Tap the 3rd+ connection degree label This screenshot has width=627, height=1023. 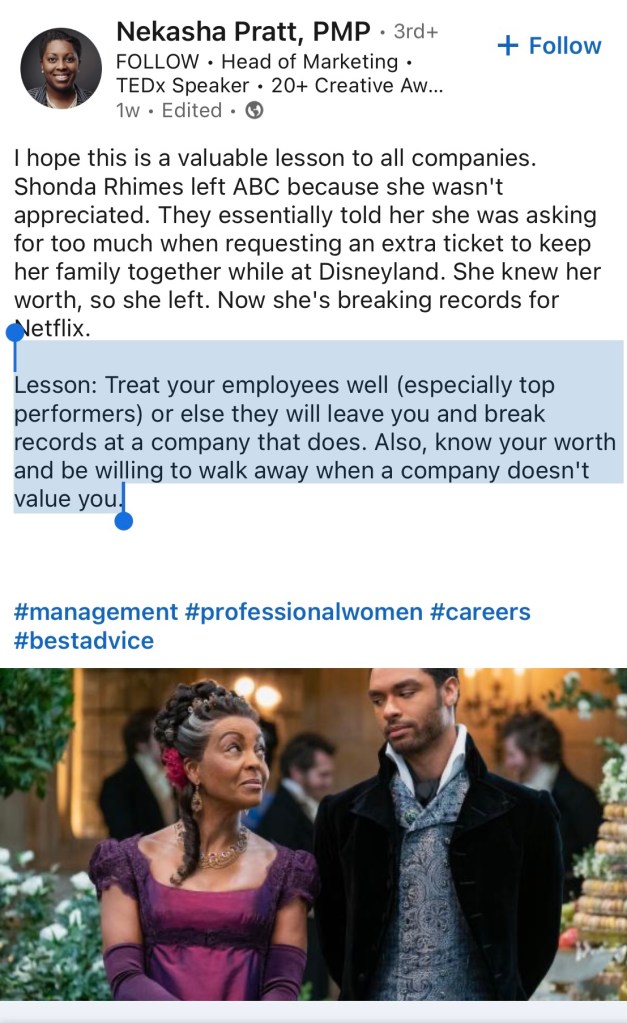pyautogui.click(x=416, y=32)
